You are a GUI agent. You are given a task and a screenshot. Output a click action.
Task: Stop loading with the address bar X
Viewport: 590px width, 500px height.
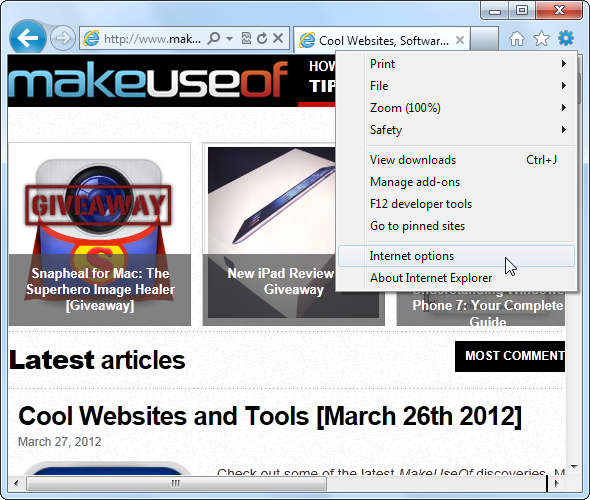click(278, 38)
